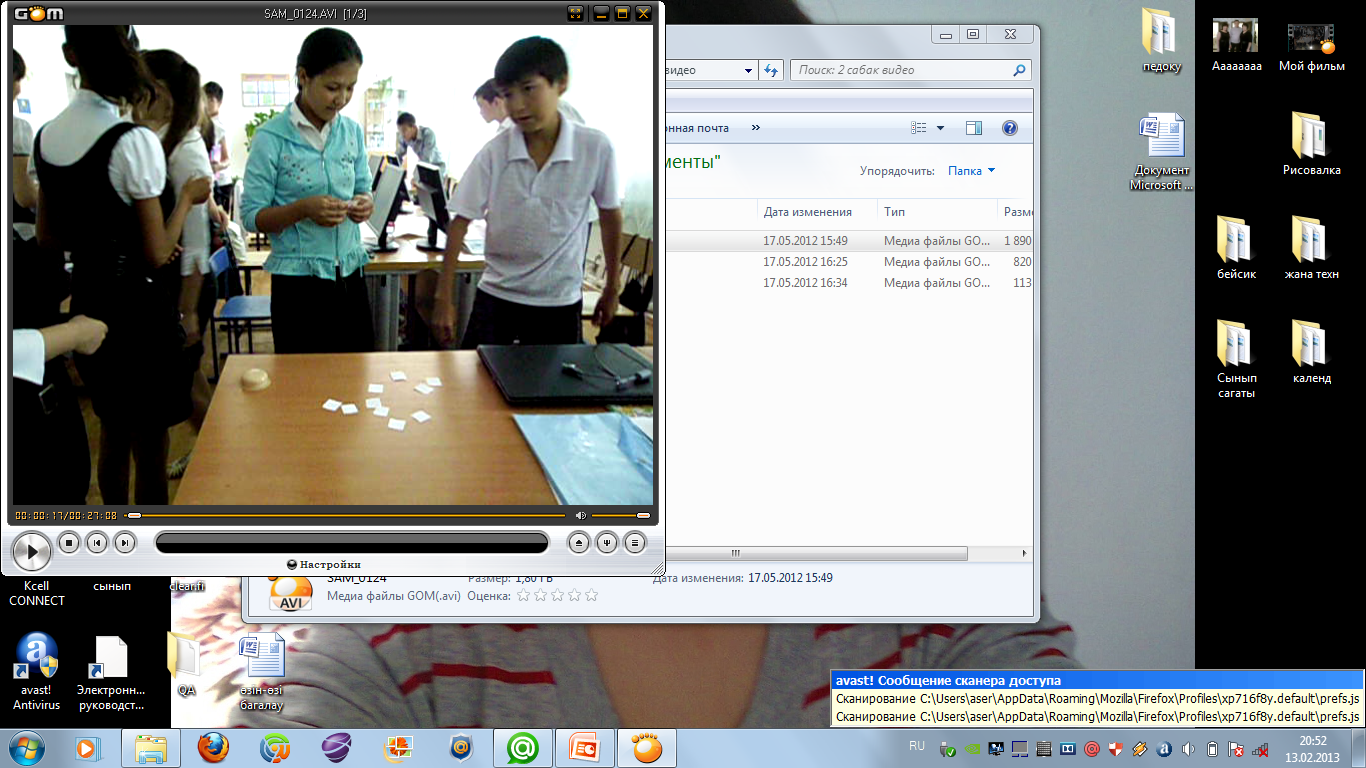Screen dimensions: 1366x768
Task: Open өзін-өзі бағалау Word document
Action: click(x=262, y=671)
